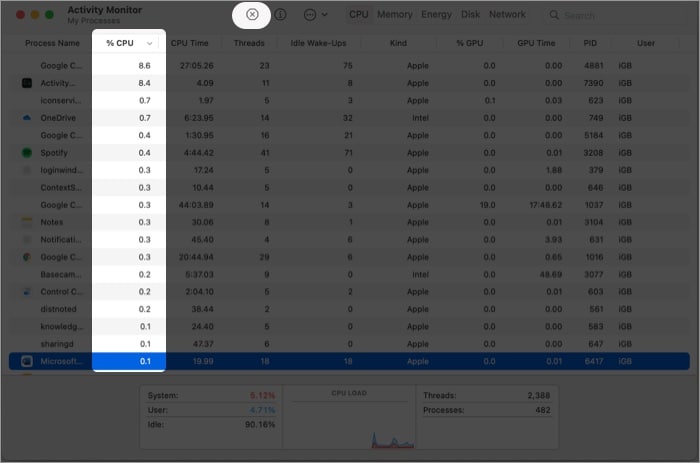
Task: Click the Threads count 2,388
Action: tap(538, 396)
